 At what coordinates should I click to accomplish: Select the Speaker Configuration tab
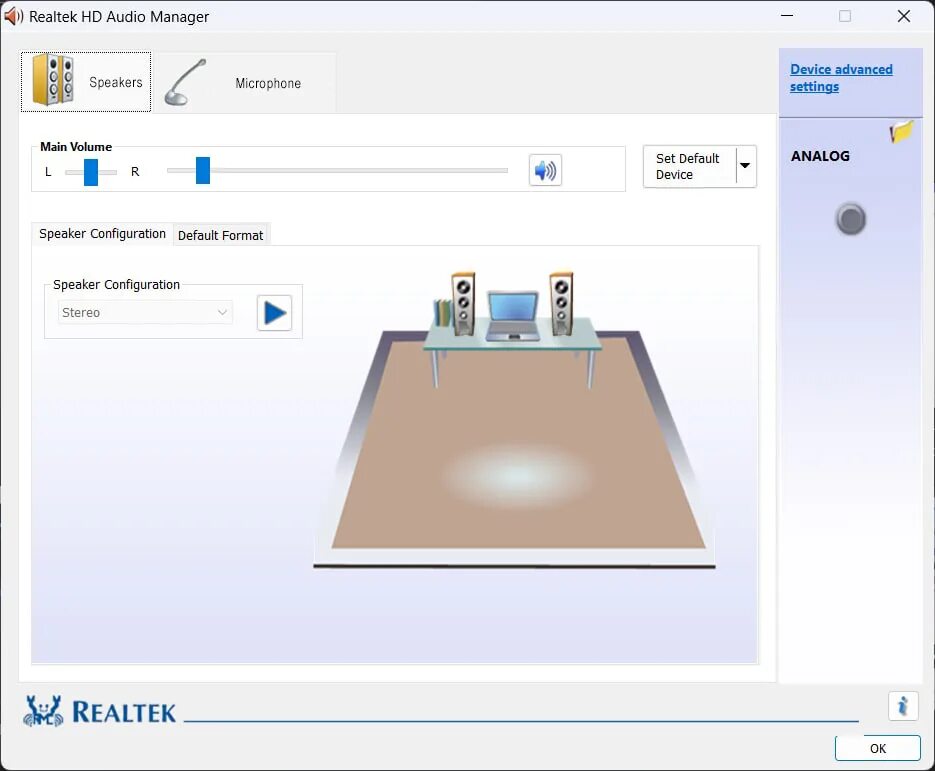click(101, 234)
